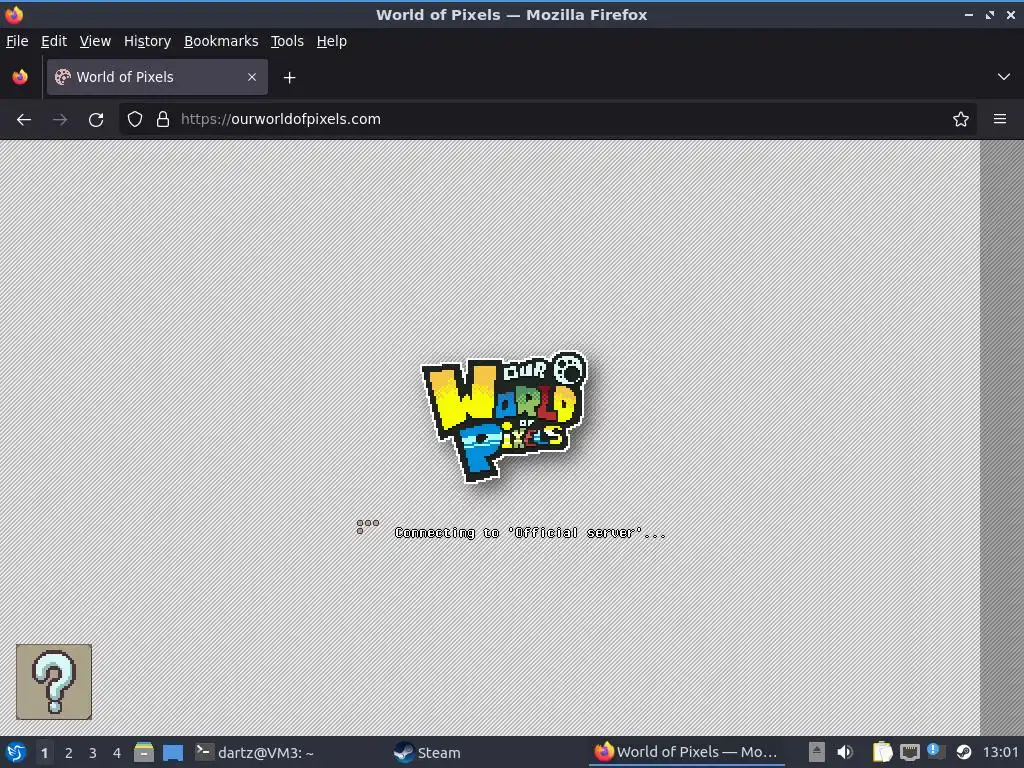Viewport: 1024px width, 768px height.
Task: Select the World of Pixels tab
Action: point(157,77)
